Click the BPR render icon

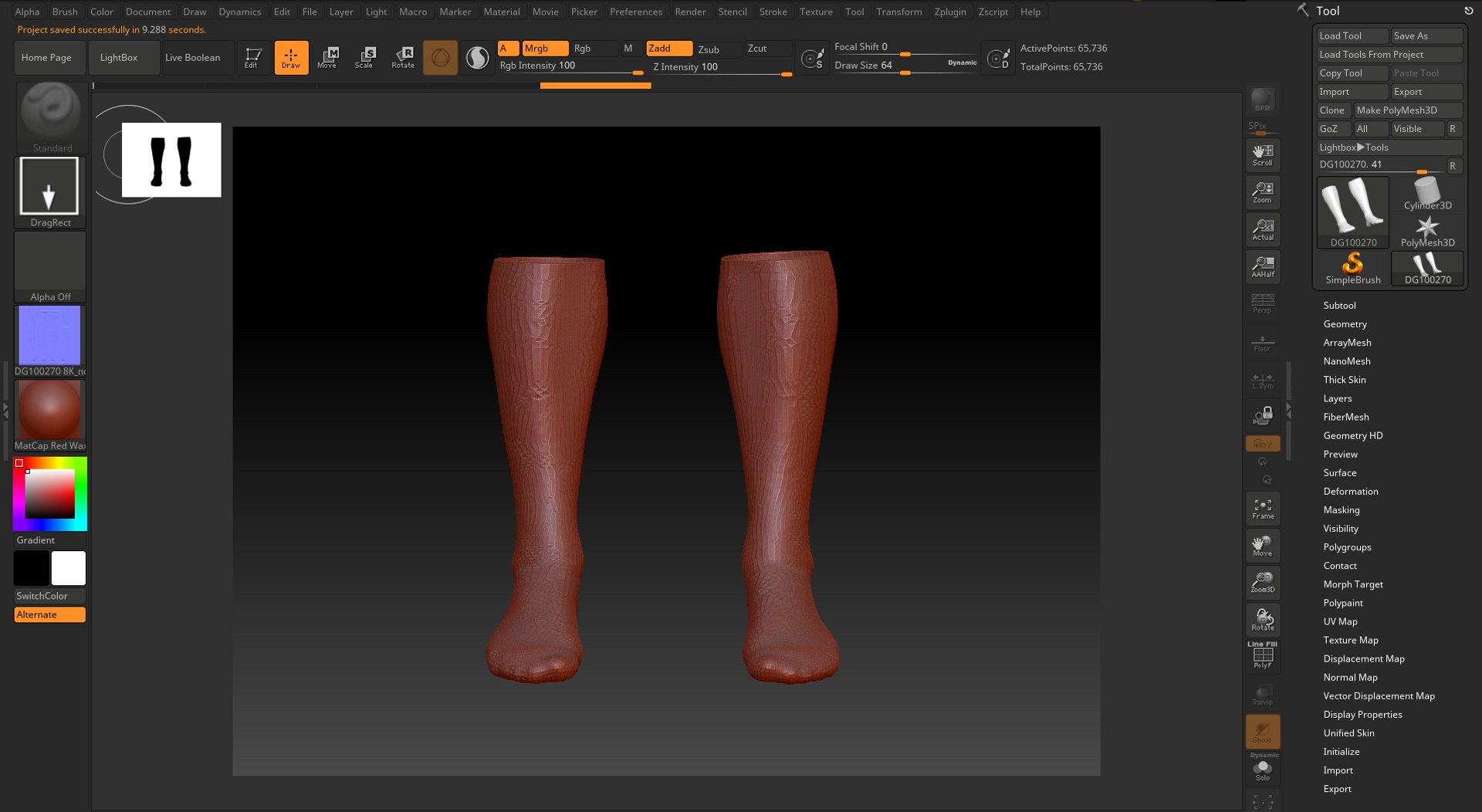click(x=1263, y=100)
